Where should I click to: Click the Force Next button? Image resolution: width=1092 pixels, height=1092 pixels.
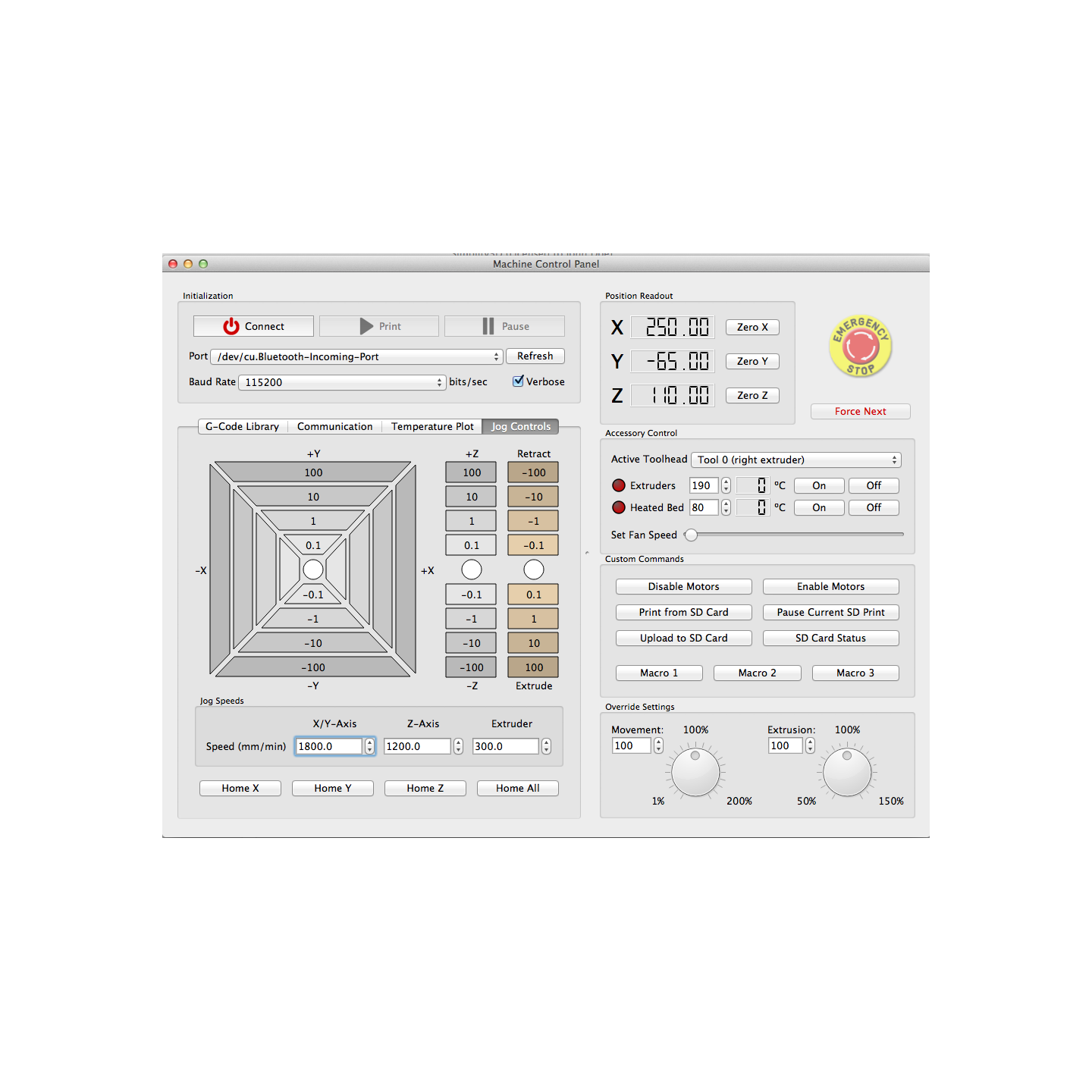[860, 411]
